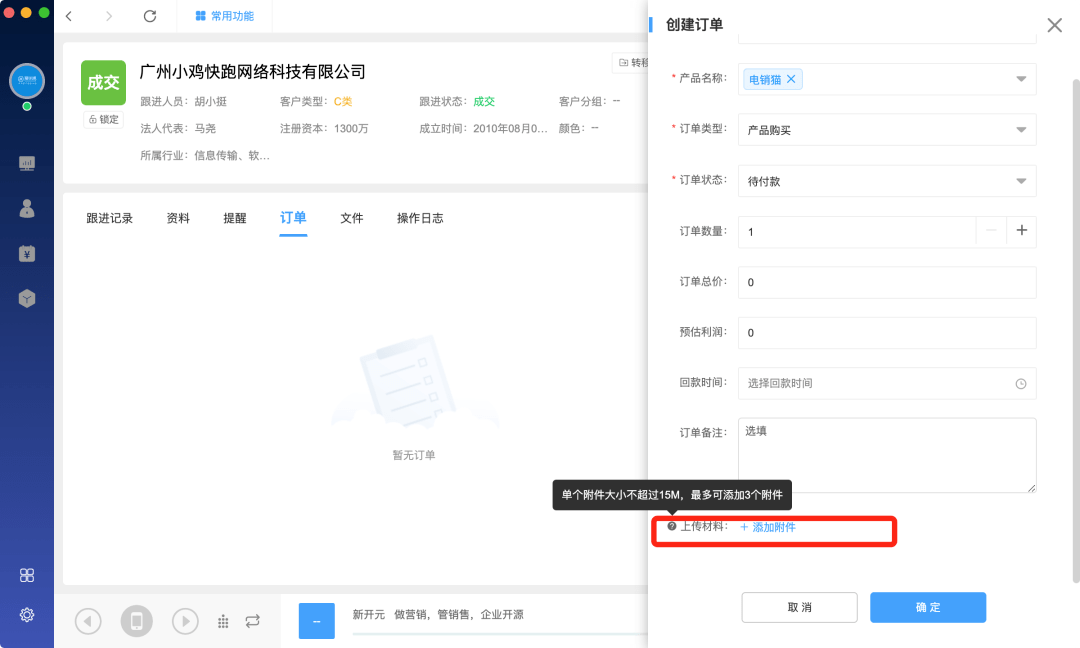Focus the 订单总价 input field
This screenshot has height=648, width=1080.
coord(887,282)
